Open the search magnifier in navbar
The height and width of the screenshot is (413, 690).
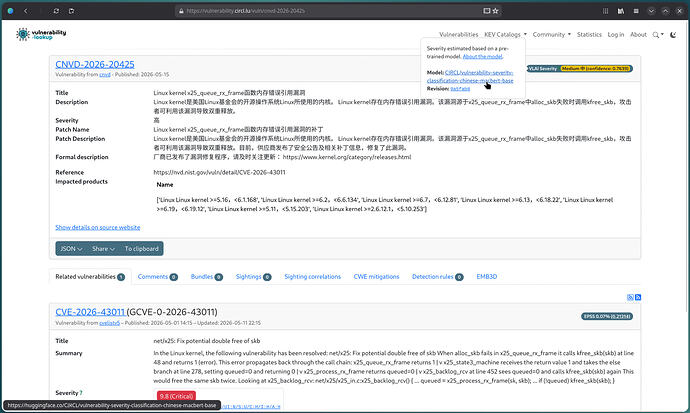point(656,35)
